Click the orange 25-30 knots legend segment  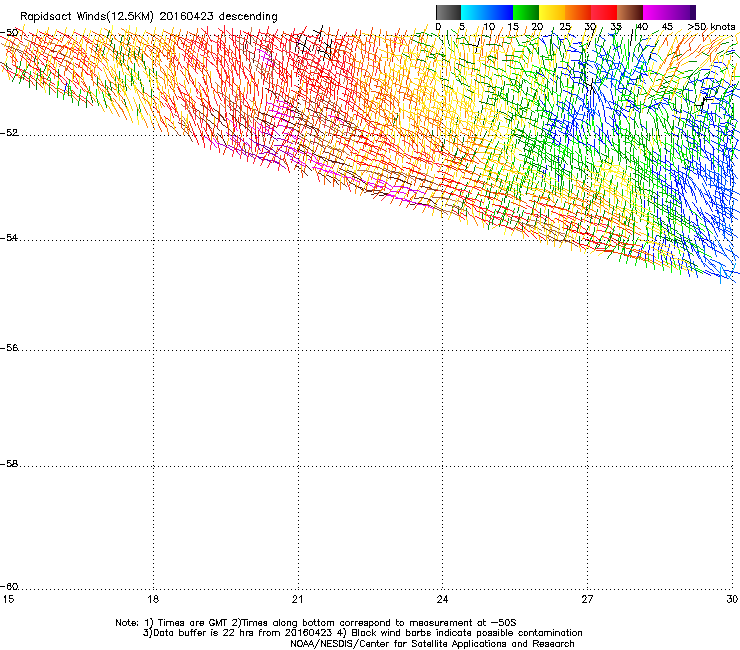(x=578, y=12)
